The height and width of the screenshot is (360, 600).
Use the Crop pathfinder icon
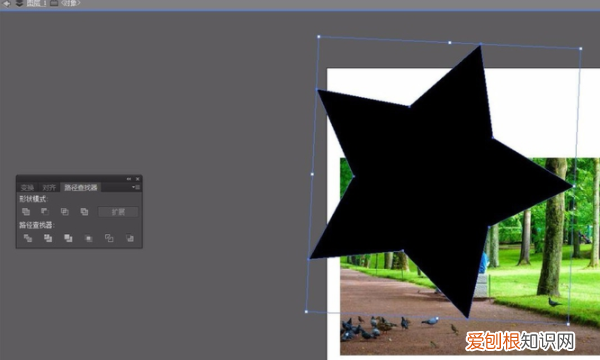click(x=88, y=238)
